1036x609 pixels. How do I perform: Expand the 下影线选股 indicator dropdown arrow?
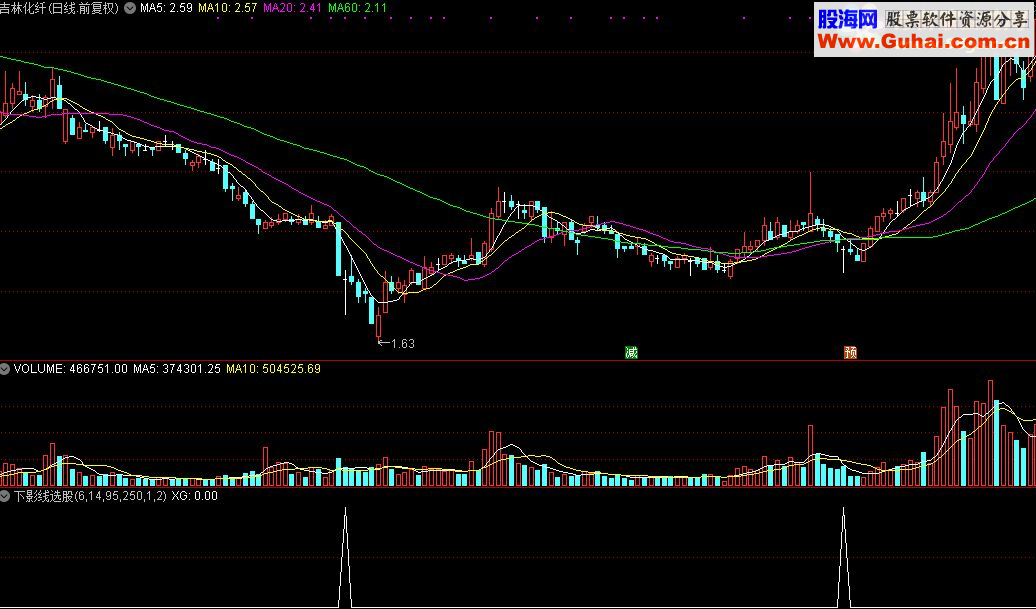5,496
